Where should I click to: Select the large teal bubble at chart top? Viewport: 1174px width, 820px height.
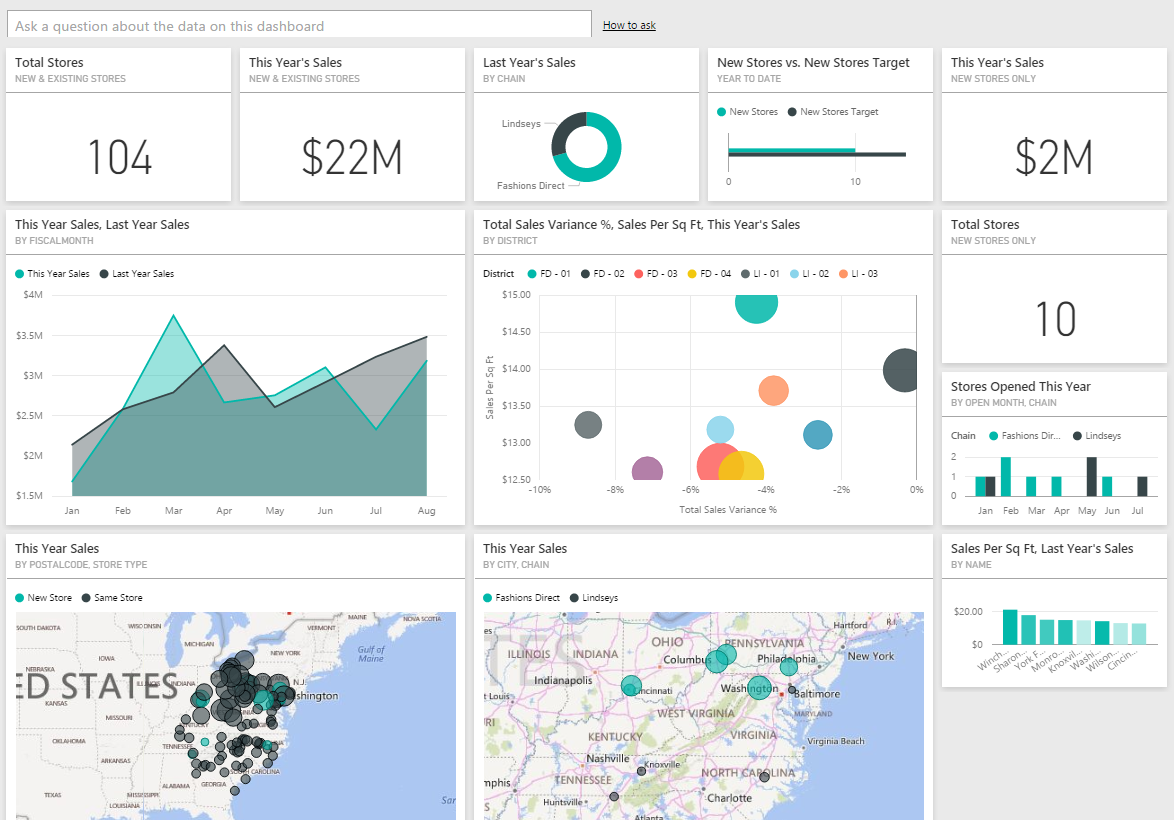point(757,303)
